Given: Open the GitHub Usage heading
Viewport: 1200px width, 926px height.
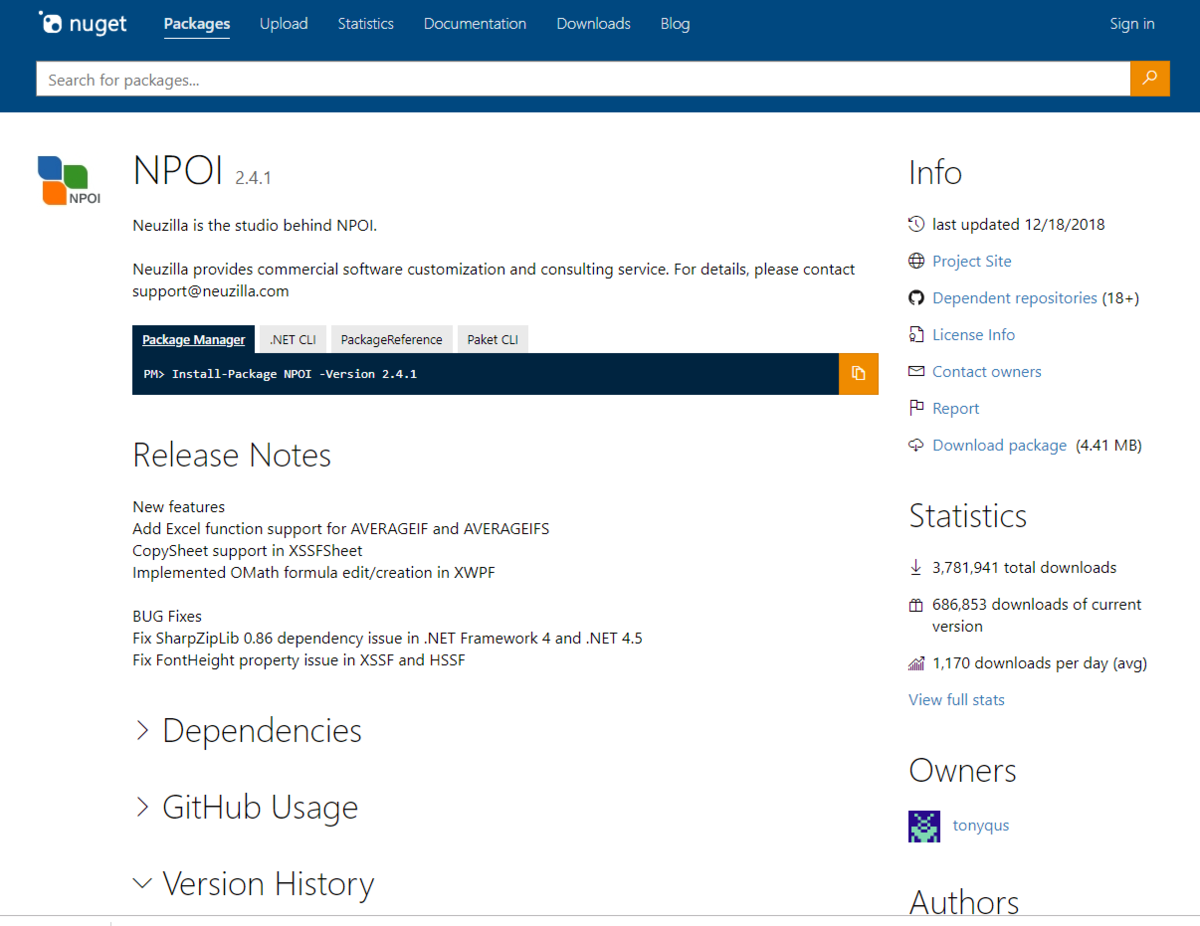Looking at the screenshot, I should click(x=260, y=807).
